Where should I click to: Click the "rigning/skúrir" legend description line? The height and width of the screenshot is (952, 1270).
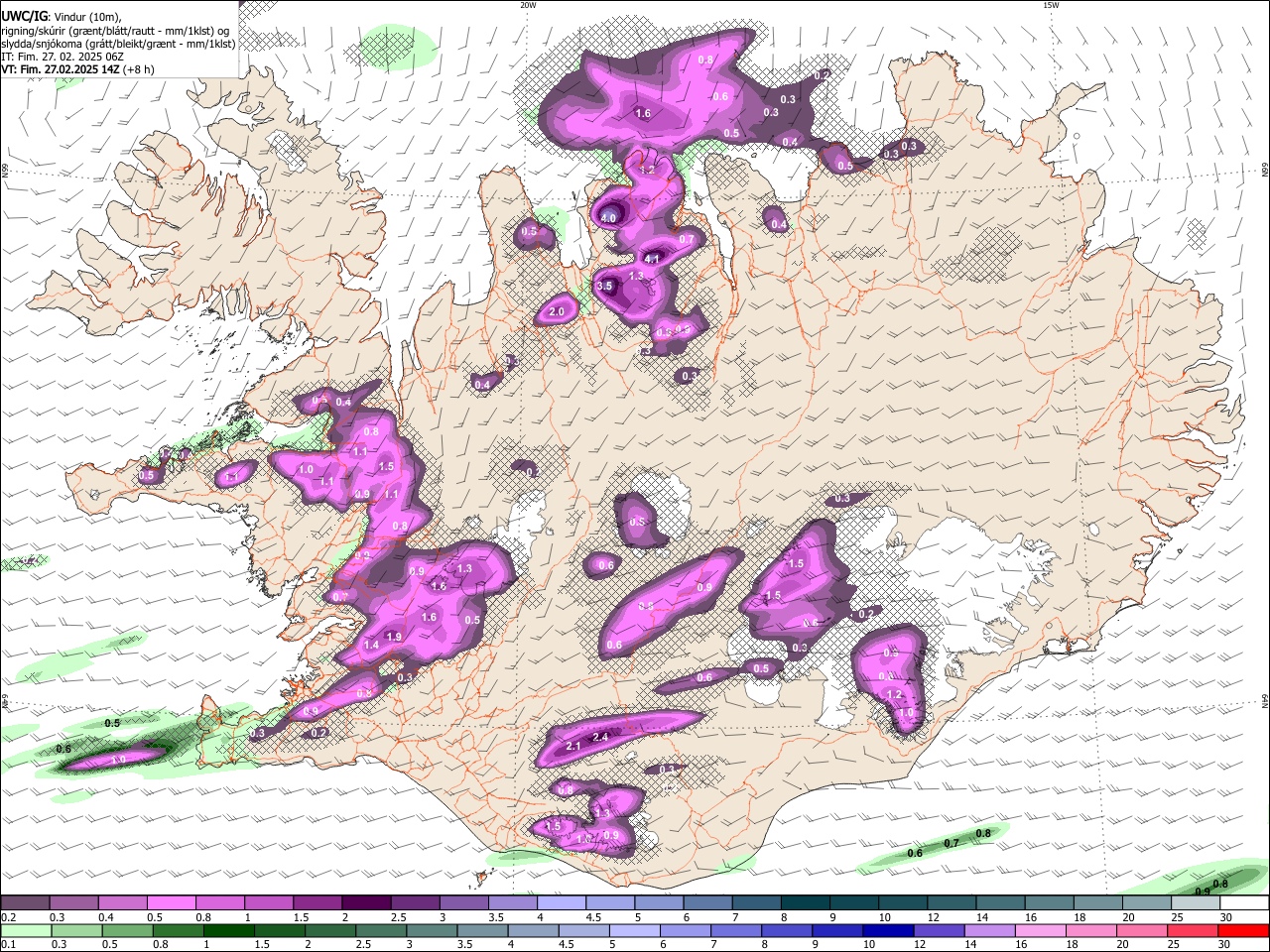click(115, 31)
